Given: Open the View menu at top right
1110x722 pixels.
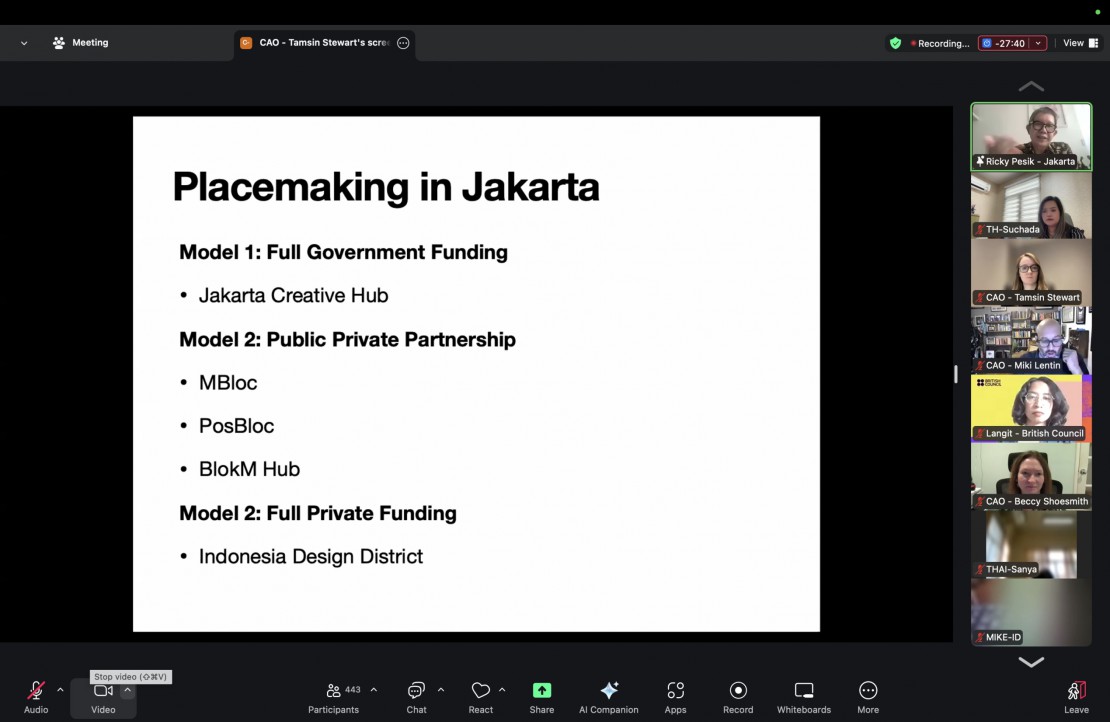Looking at the screenshot, I should (1078, 43).
